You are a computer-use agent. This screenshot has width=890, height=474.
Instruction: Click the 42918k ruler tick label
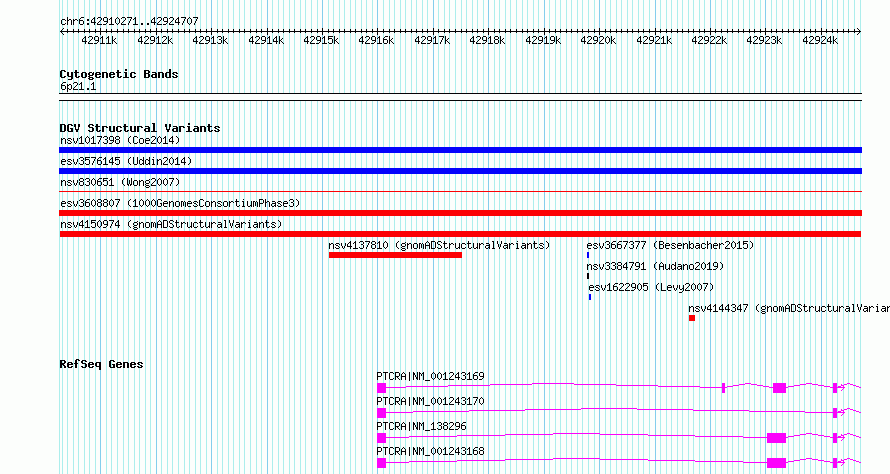click(x=487, y=41)
